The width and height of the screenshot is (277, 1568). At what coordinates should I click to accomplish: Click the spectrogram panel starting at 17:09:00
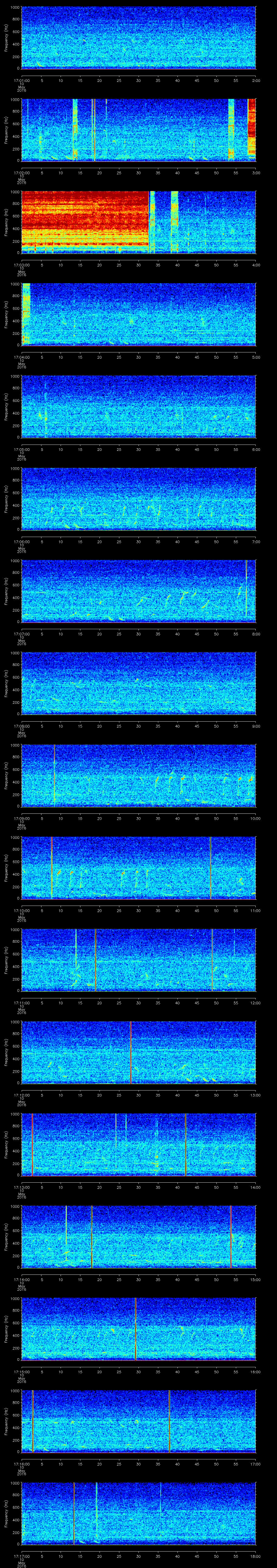tap(138, 775)
